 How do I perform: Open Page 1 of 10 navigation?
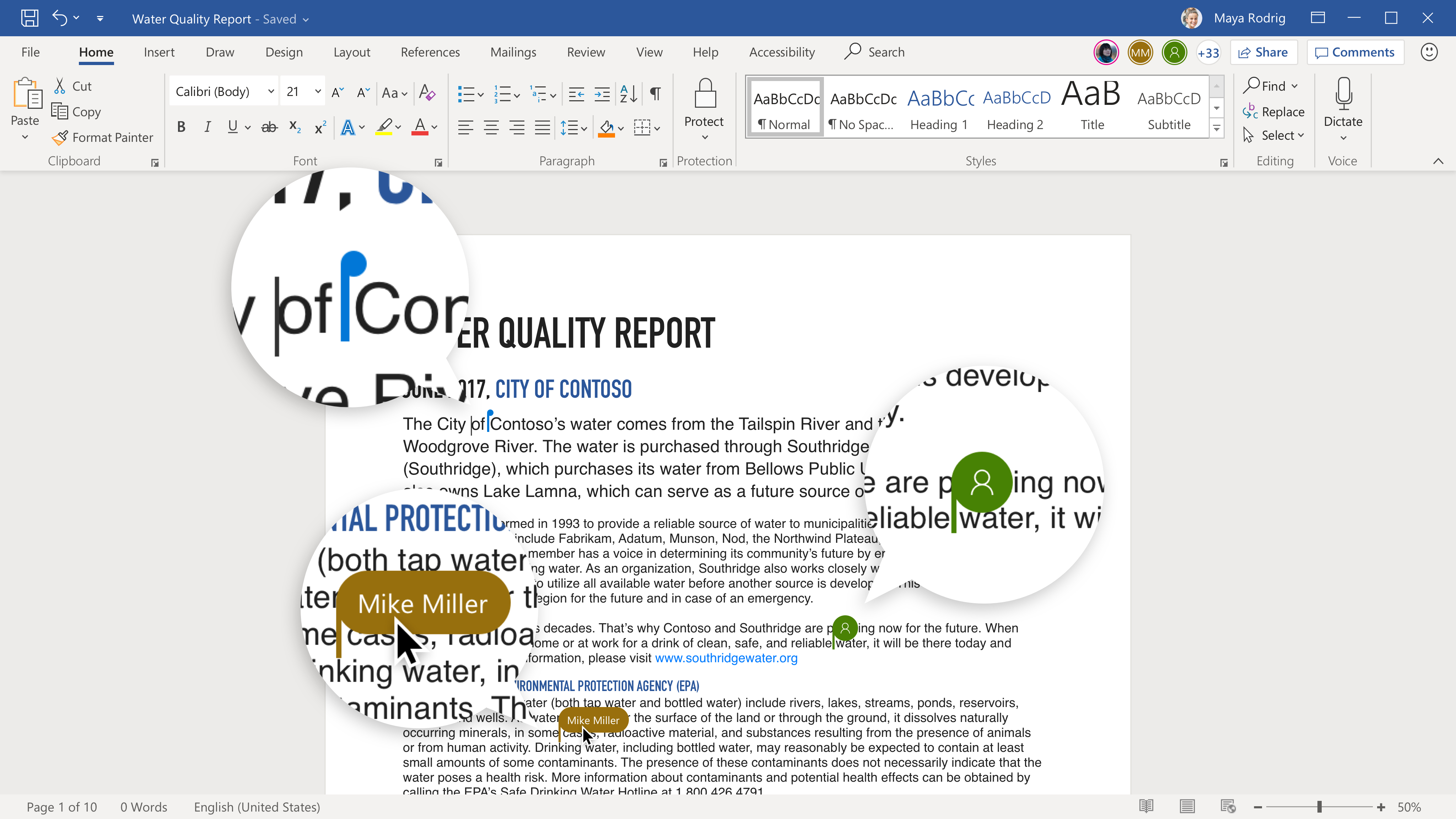(x=61, y=807)
